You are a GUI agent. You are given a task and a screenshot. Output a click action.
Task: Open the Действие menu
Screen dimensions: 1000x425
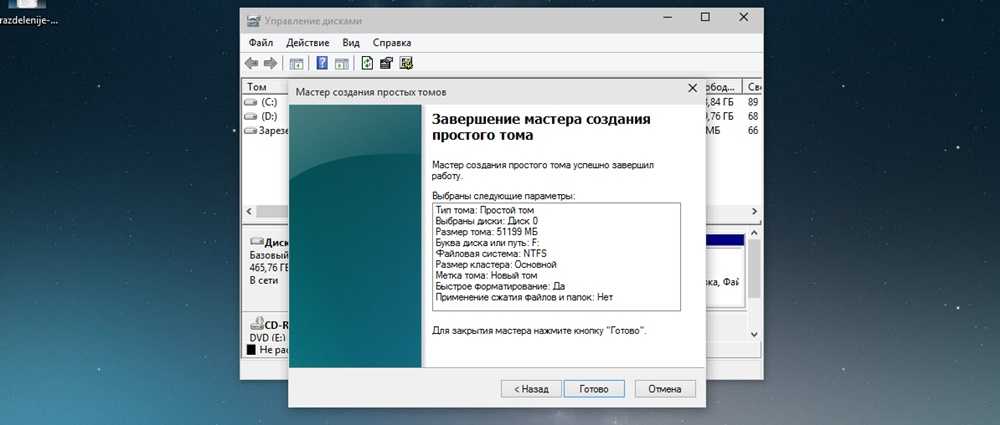point(307,43)
